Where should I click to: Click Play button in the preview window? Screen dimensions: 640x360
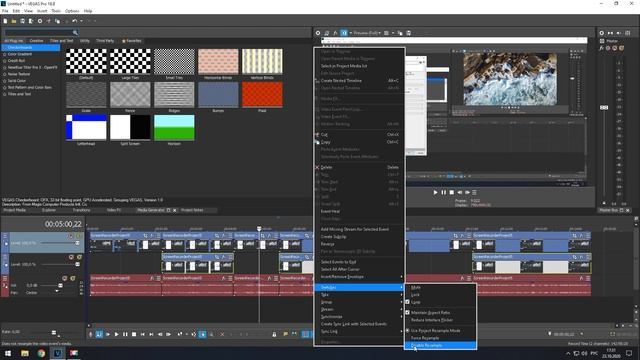pos(436,192)
